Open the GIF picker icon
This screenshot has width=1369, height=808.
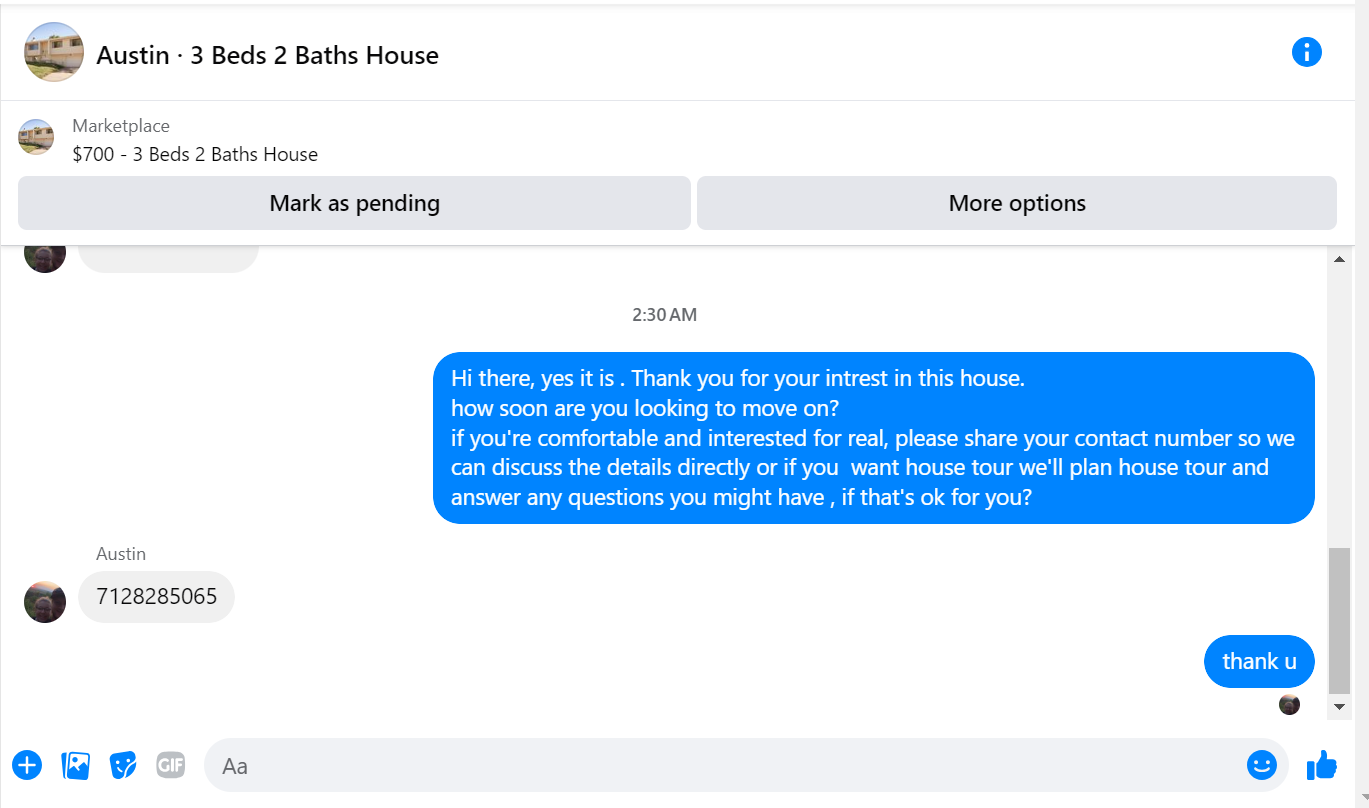tap(171, 766)
